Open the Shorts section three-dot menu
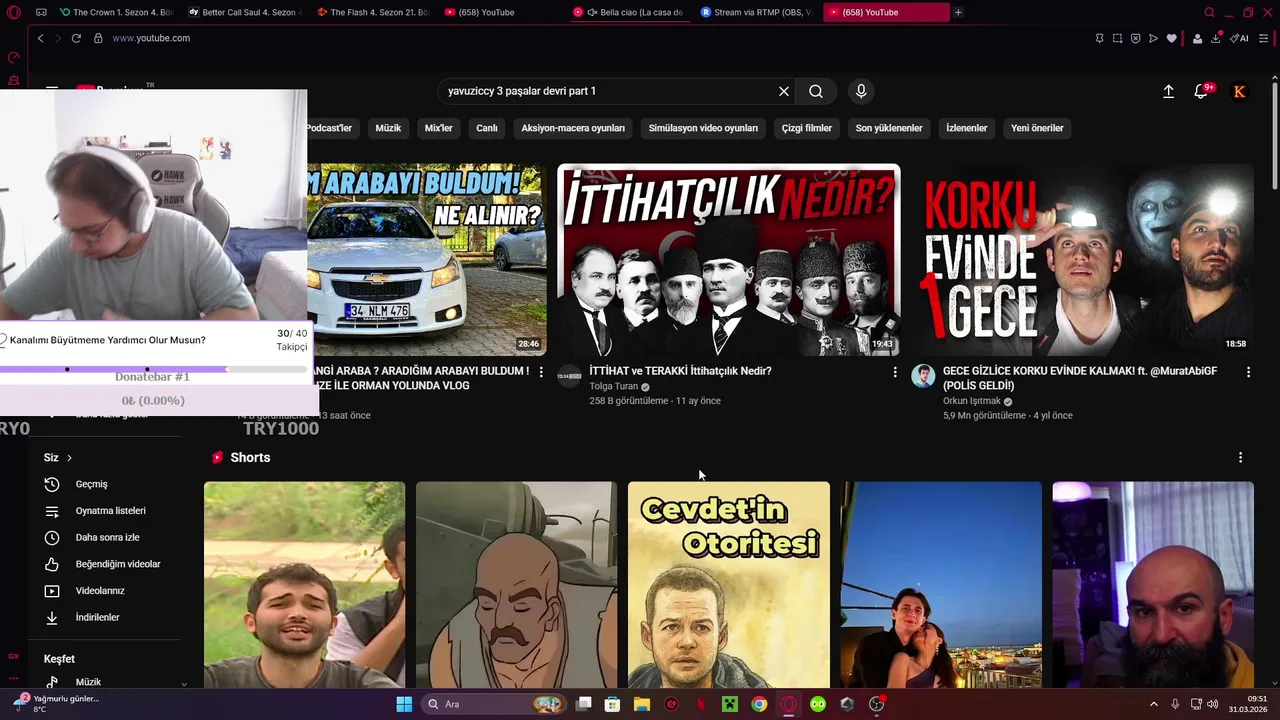The image size is (1280, 720). [x=1240, y=457]
